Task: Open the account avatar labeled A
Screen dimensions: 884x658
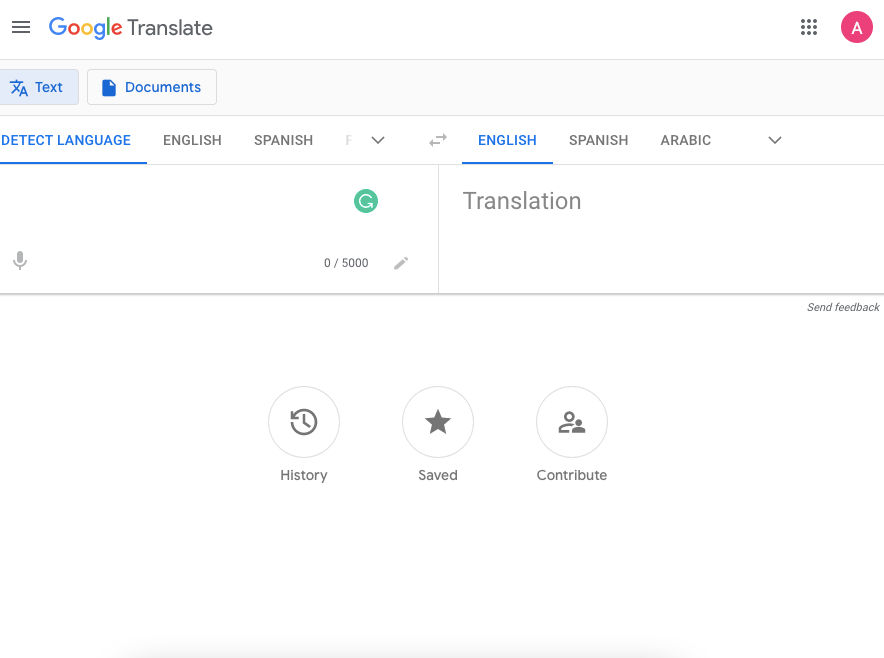Action: (856, 27)
